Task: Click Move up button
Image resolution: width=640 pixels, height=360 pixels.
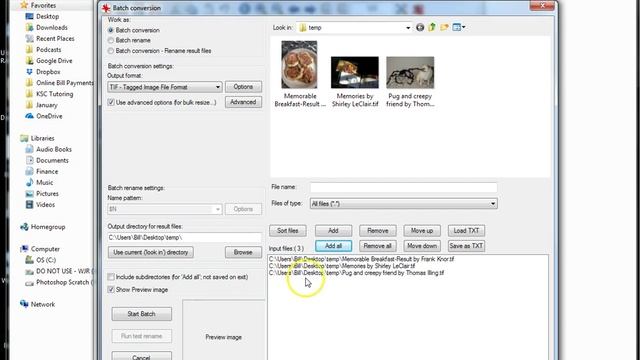Action: click(422, 231)
